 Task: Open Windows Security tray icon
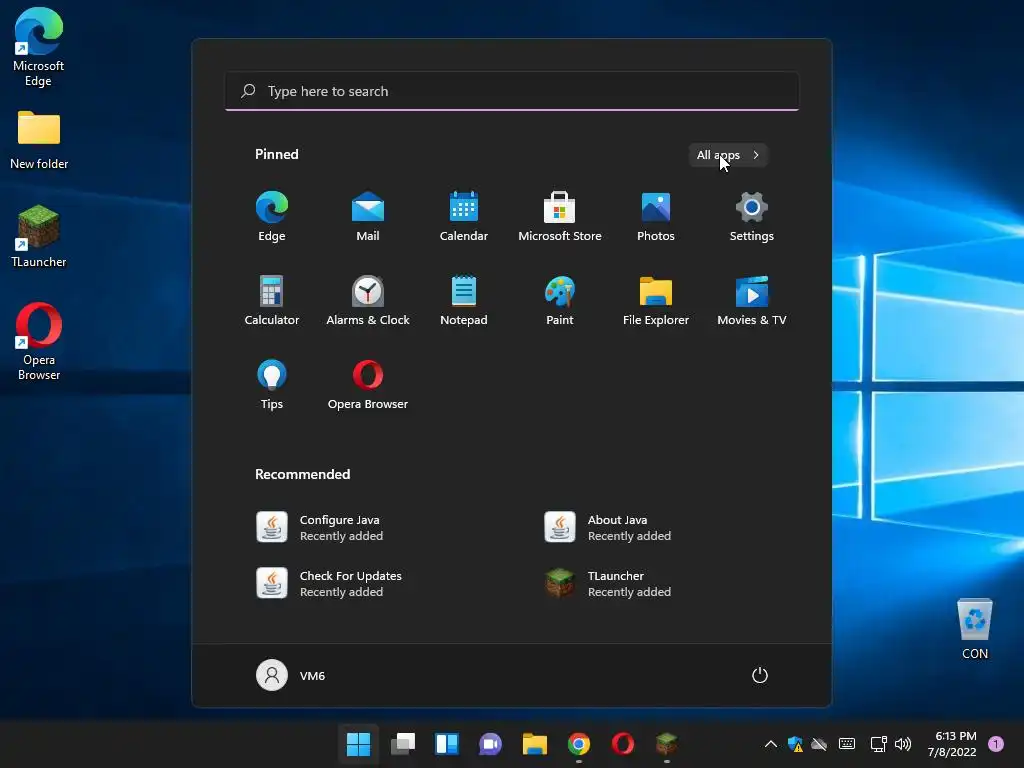coord(795,744)
